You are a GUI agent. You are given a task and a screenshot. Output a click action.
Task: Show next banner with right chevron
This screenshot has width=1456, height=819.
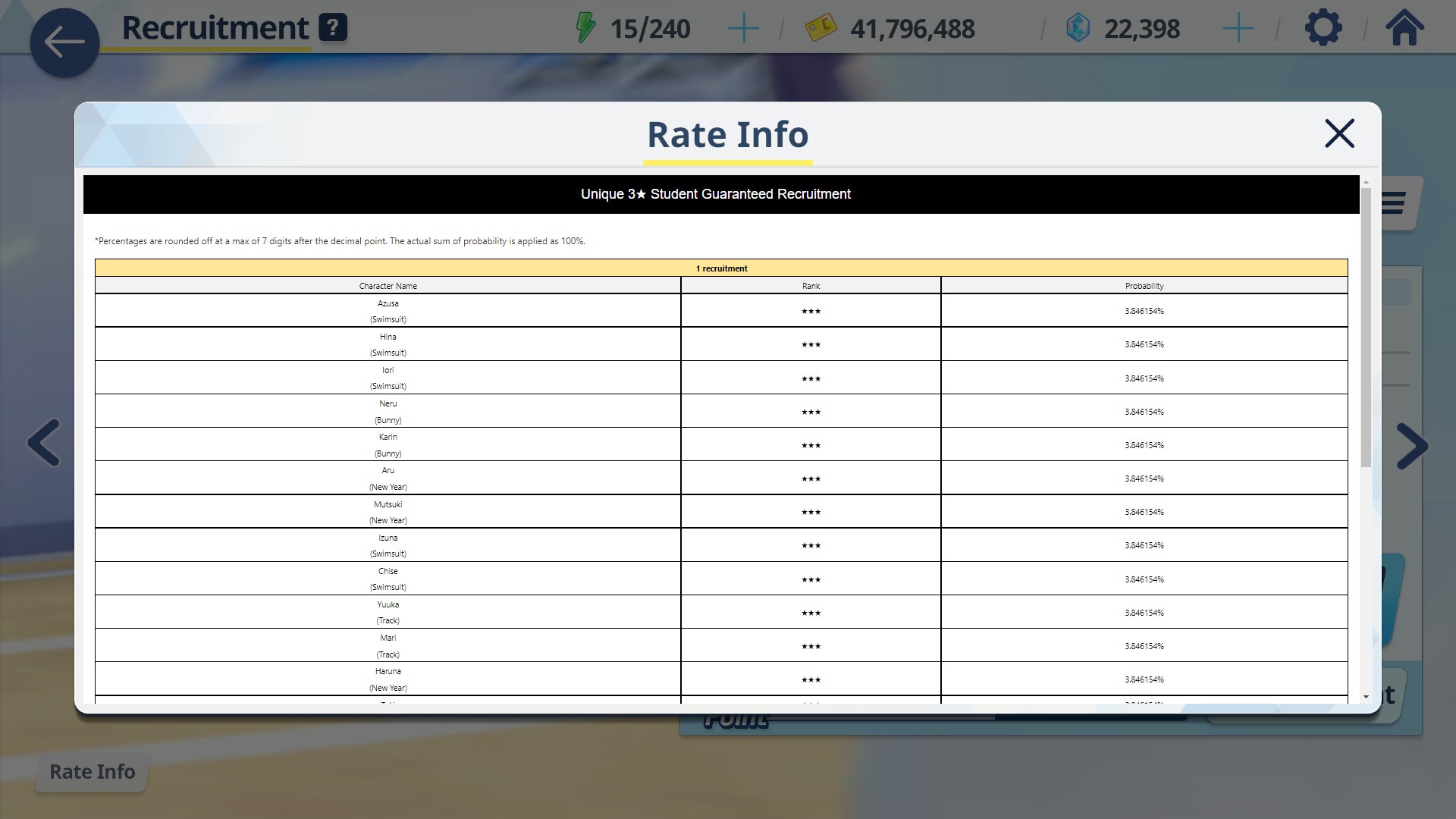pyautogui.click(x=1412, y=446)
